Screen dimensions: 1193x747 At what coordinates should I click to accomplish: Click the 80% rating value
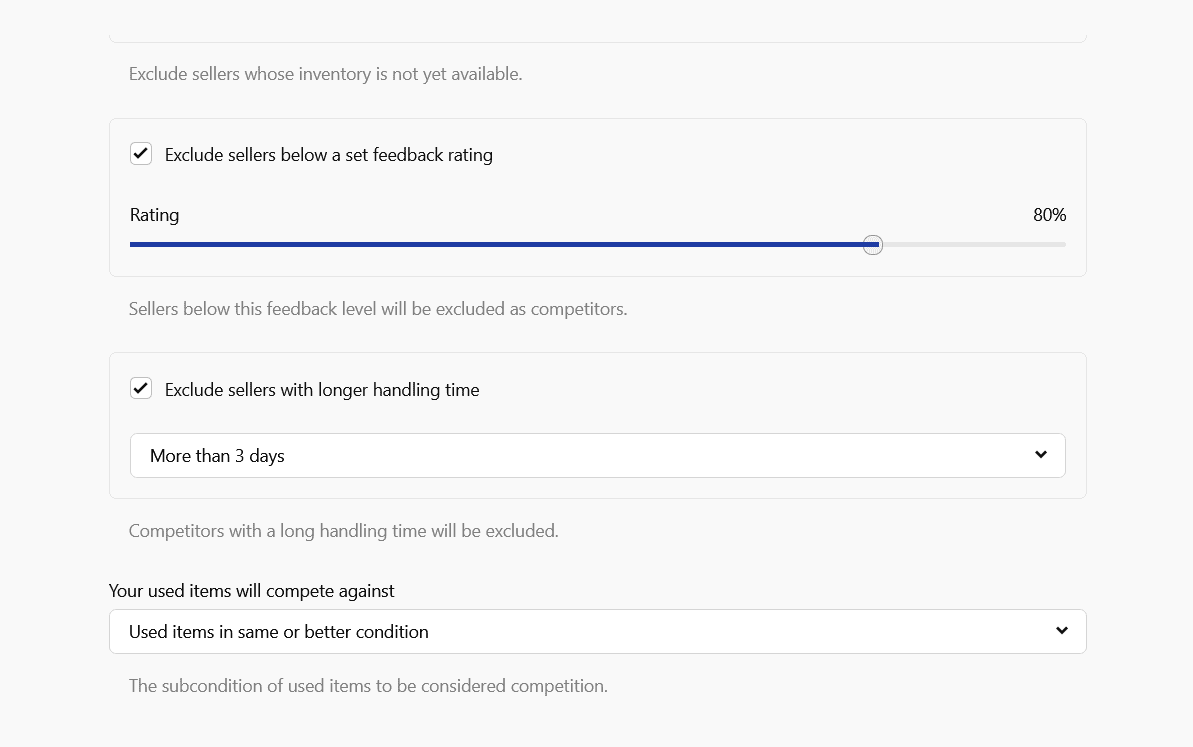pos(1049,215)
